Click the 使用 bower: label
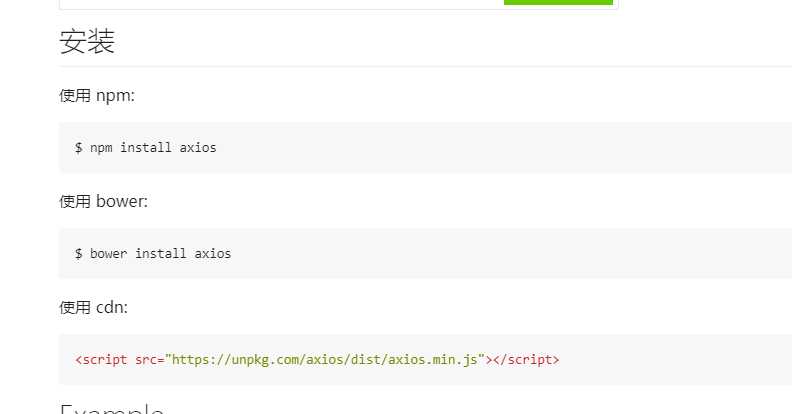This screenshot has height=414, width=792. coord(104,201)
